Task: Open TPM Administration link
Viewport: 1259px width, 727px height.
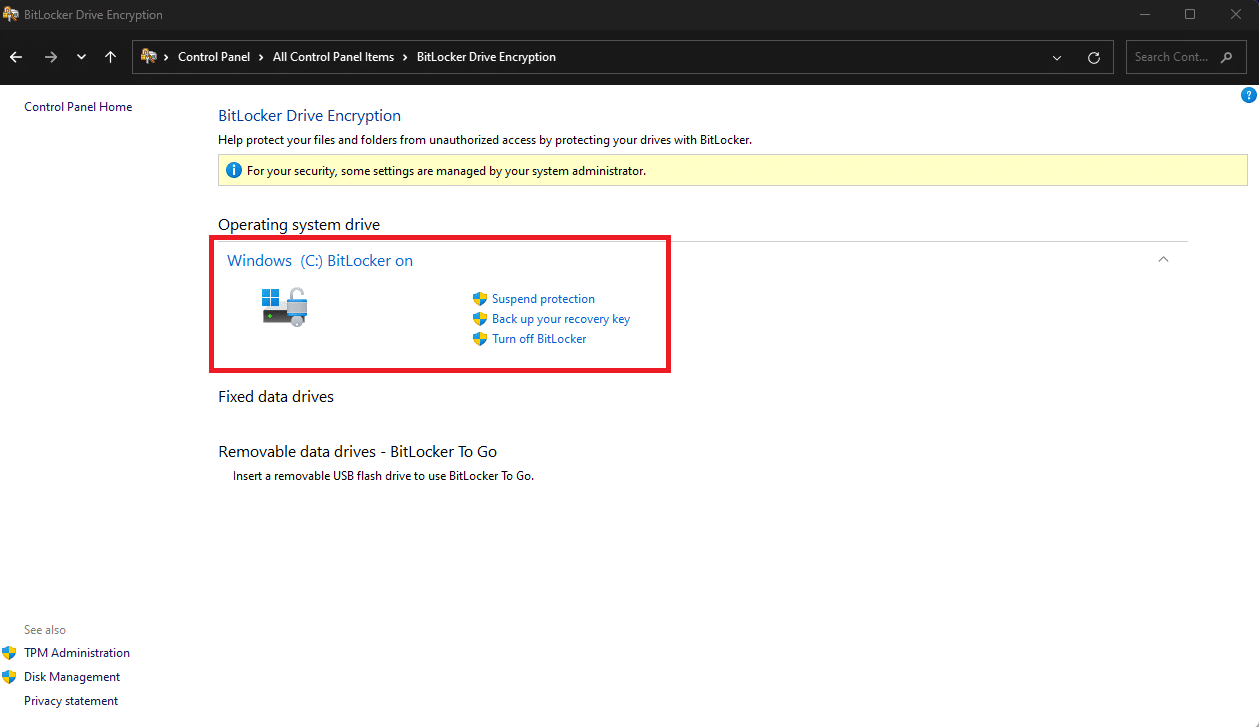Action: (77, 653)
